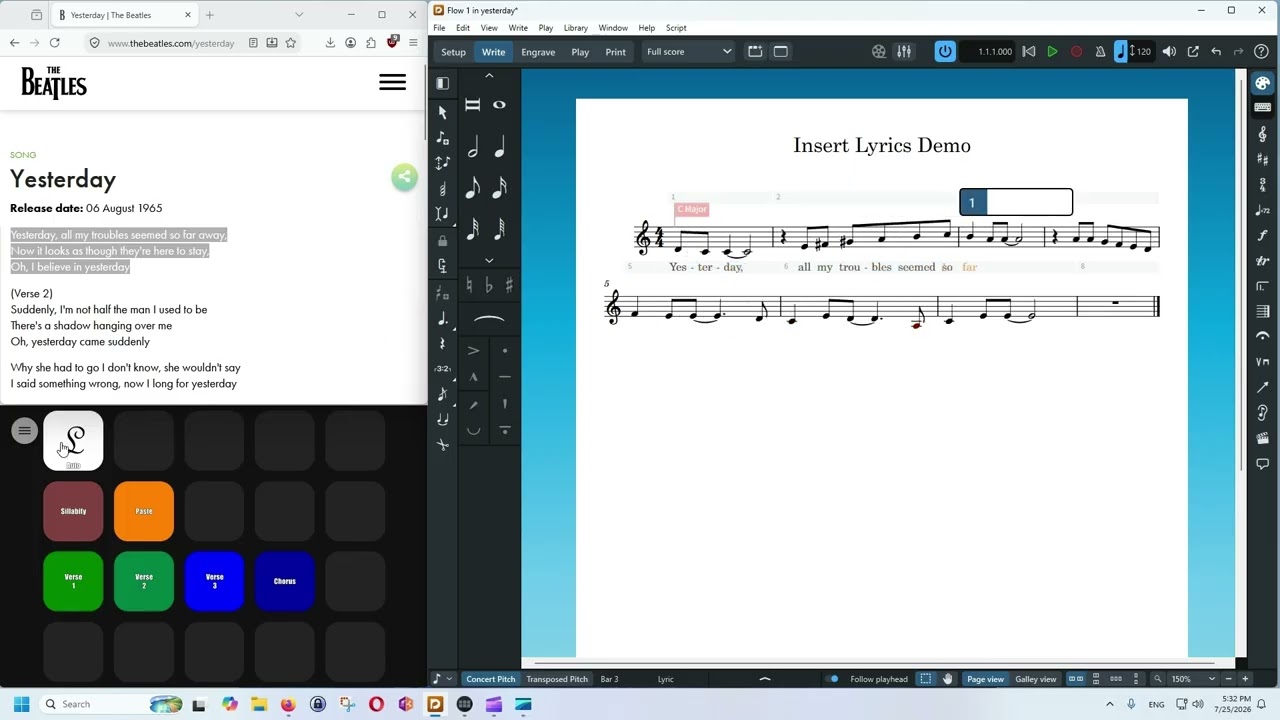Apply the natural accidental

[x=471, y=286]
